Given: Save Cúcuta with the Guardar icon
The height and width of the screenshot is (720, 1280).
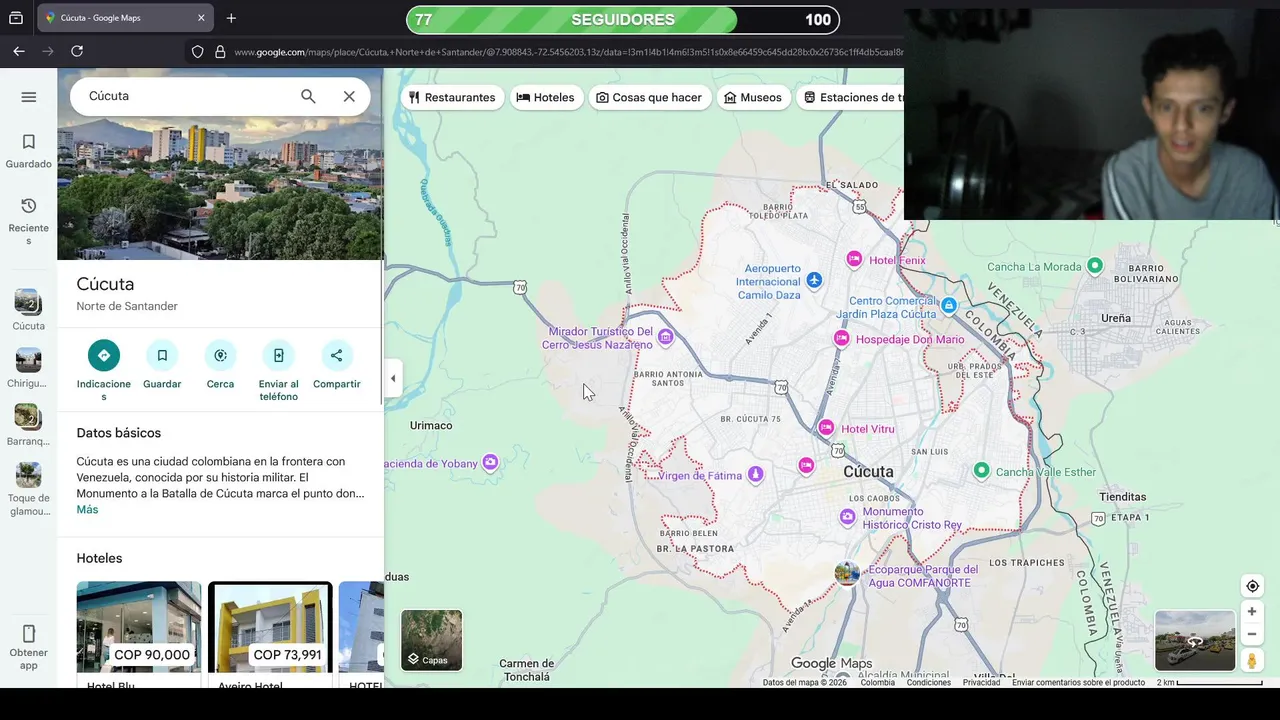Looking at the screenshot, I should click(162, 355).
